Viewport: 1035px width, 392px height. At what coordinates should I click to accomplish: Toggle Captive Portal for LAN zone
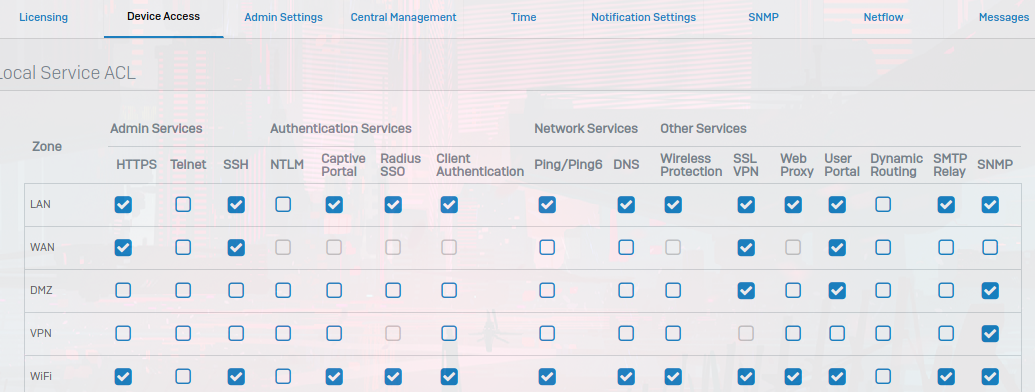[x=334, y=205]
